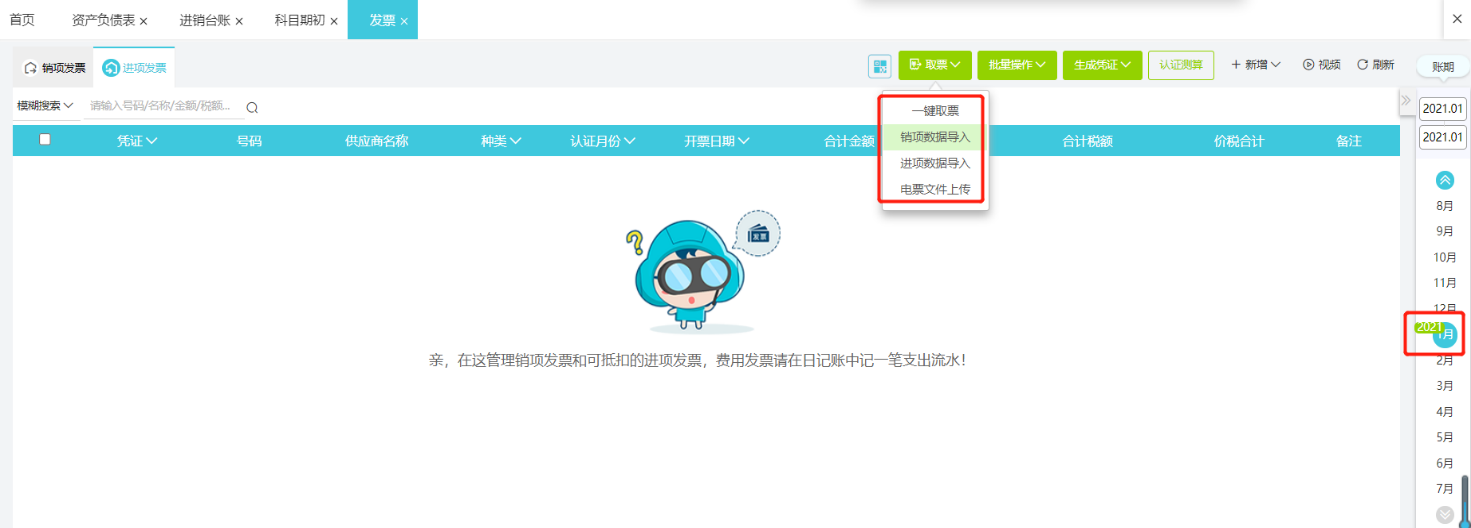Open the 生成凭证 dropdown

1102,65
